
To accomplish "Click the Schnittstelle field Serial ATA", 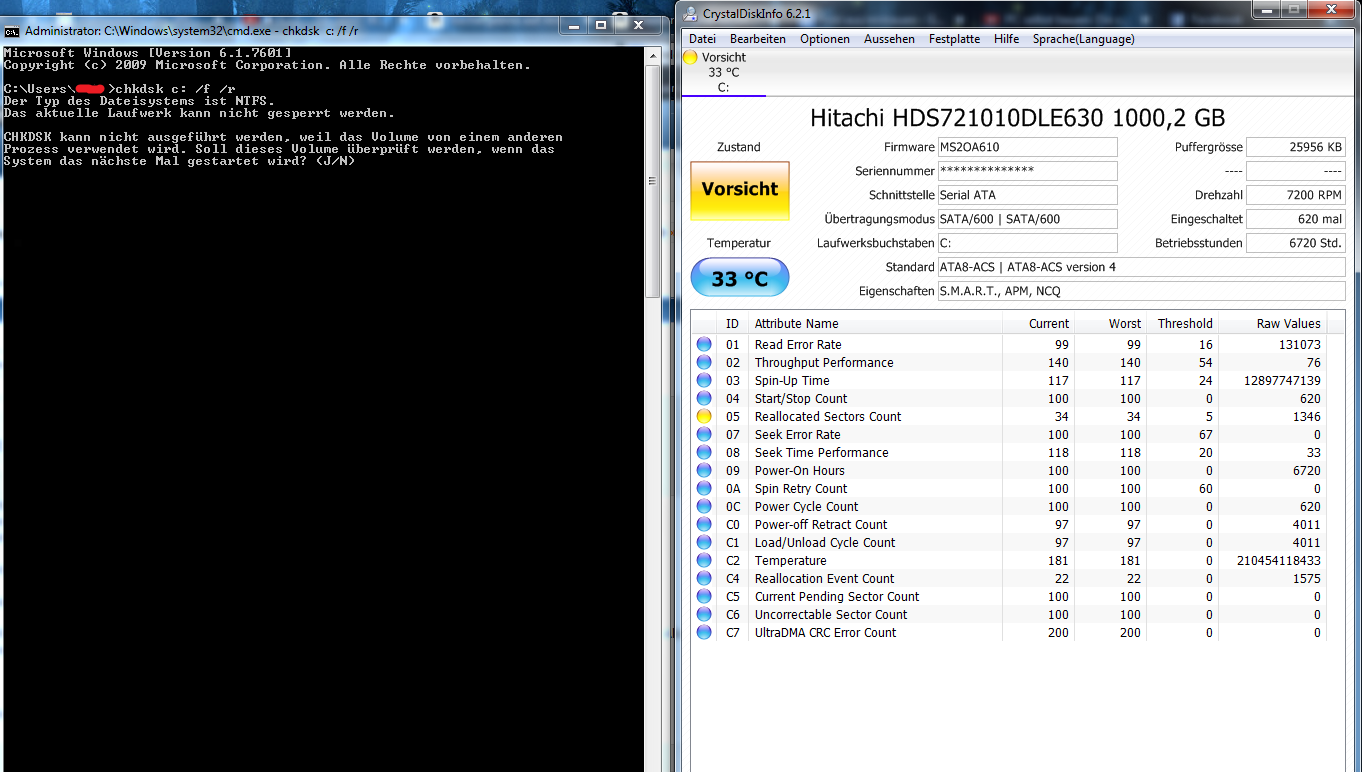I will [1027, 195].
